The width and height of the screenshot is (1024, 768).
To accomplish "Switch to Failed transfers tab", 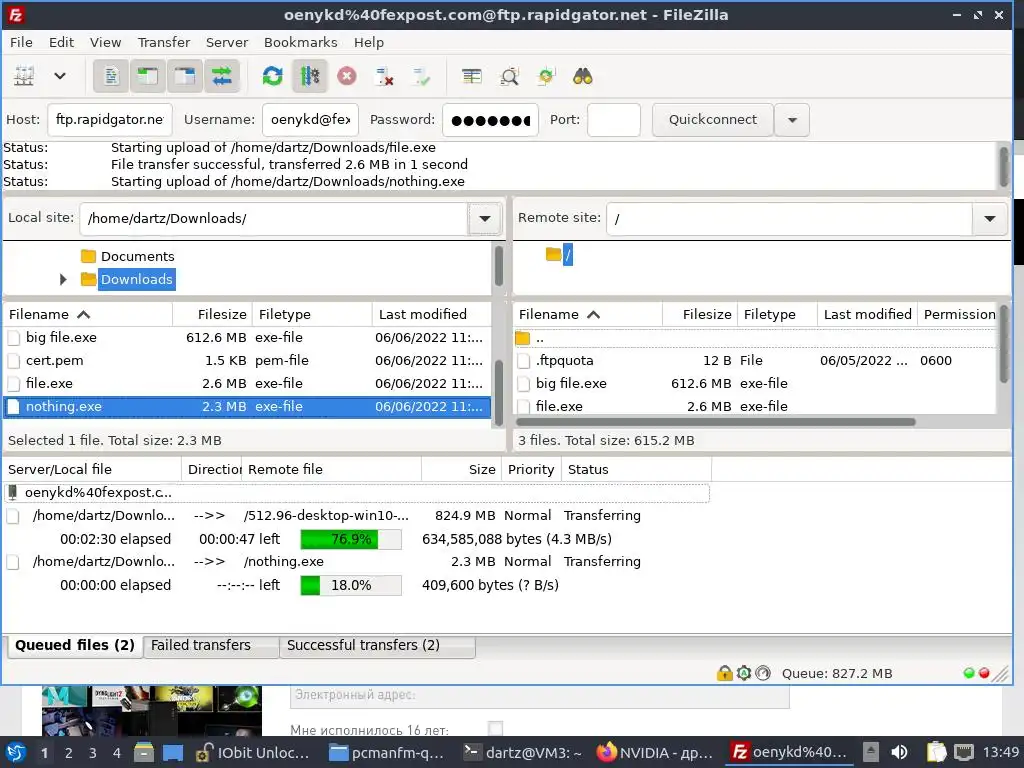I will click(x=210, y=645).
